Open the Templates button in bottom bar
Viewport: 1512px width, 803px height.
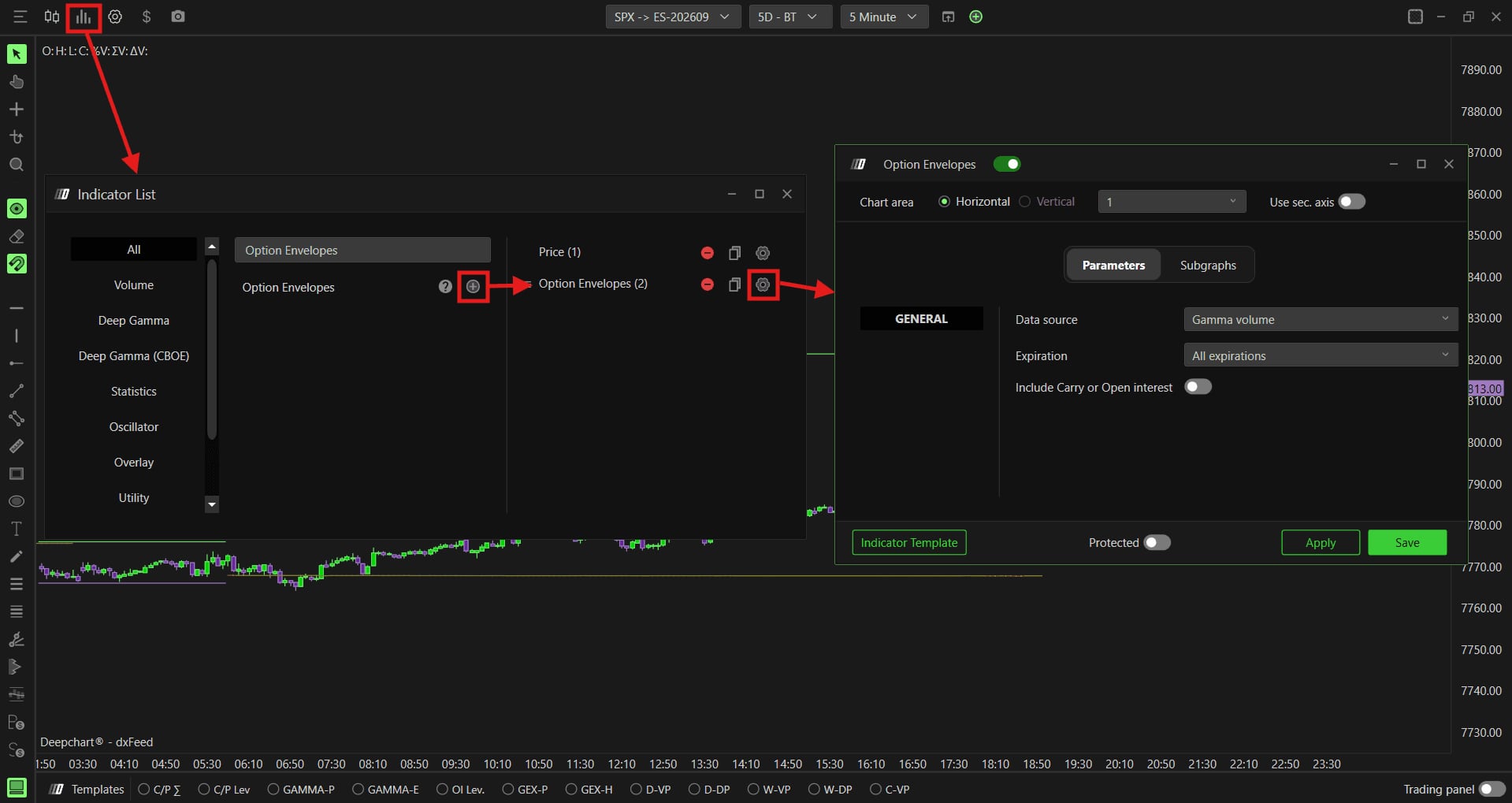87,789
